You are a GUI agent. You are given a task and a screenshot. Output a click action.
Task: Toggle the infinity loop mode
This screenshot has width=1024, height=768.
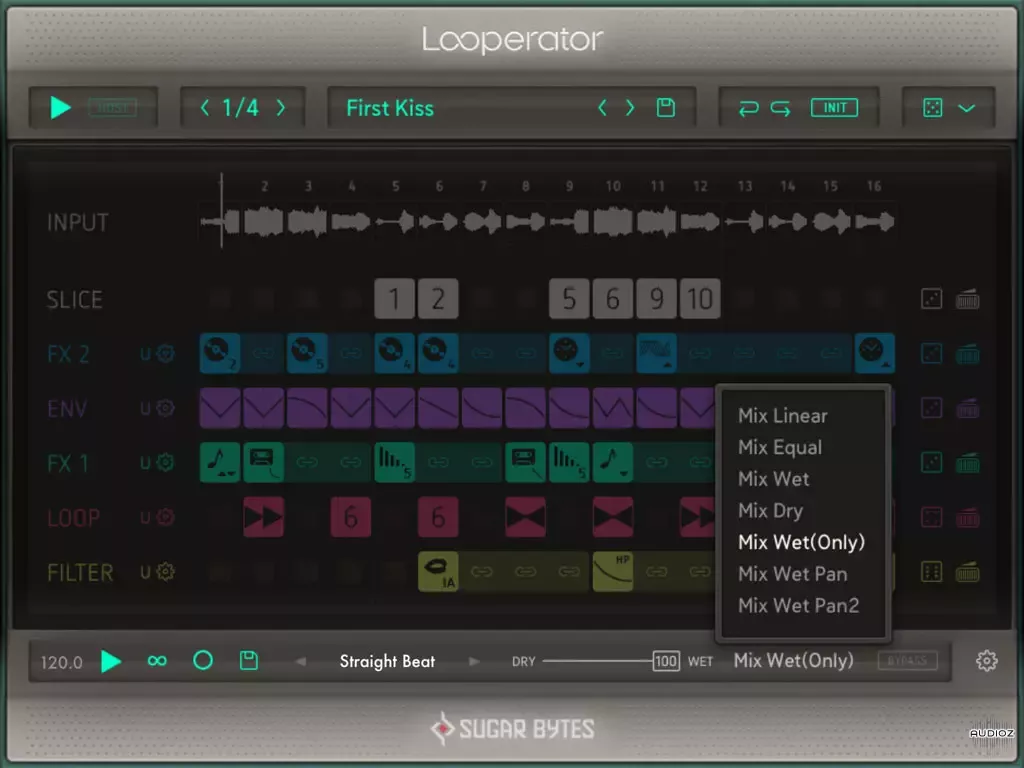157,661
